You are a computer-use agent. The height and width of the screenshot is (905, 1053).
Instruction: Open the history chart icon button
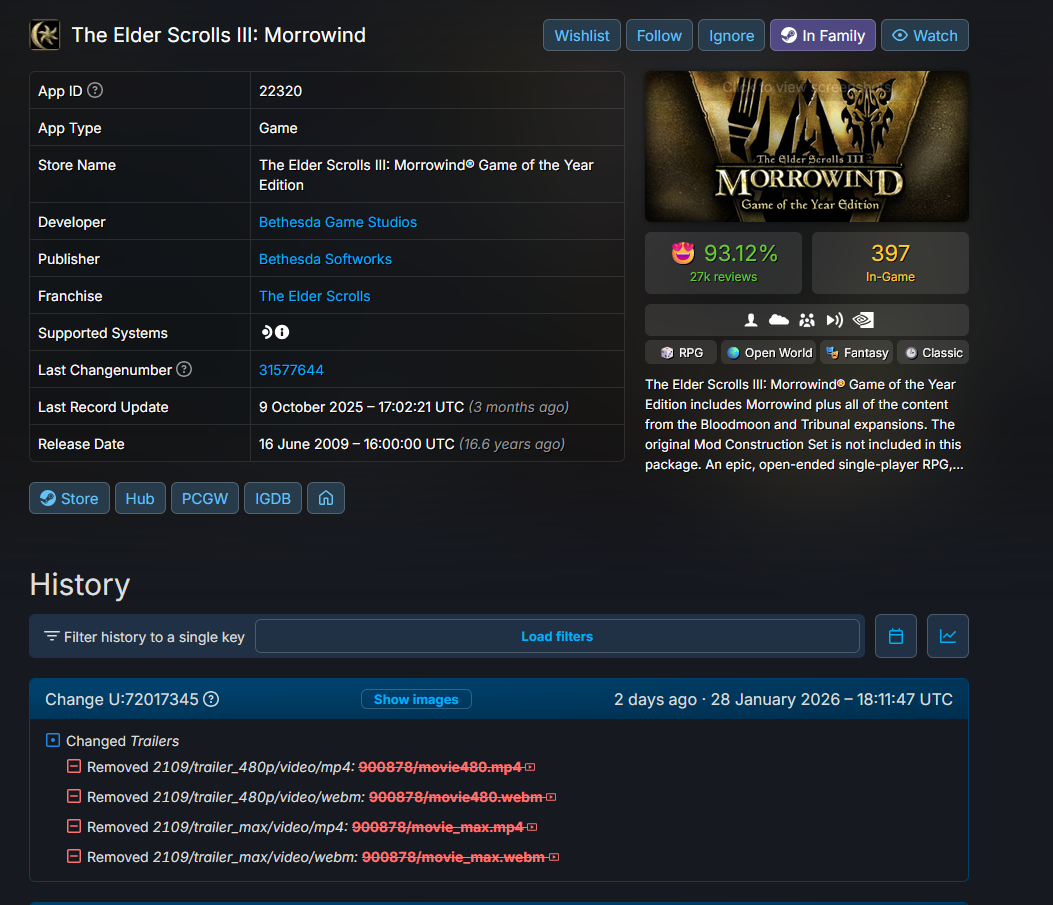[x=948, y=636]
